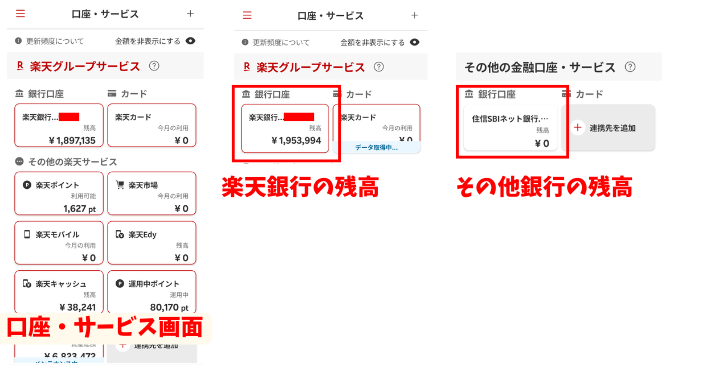Click the 連携先を追加 button
The height and width of the screenshot is (373, 714).
[609, 128]
